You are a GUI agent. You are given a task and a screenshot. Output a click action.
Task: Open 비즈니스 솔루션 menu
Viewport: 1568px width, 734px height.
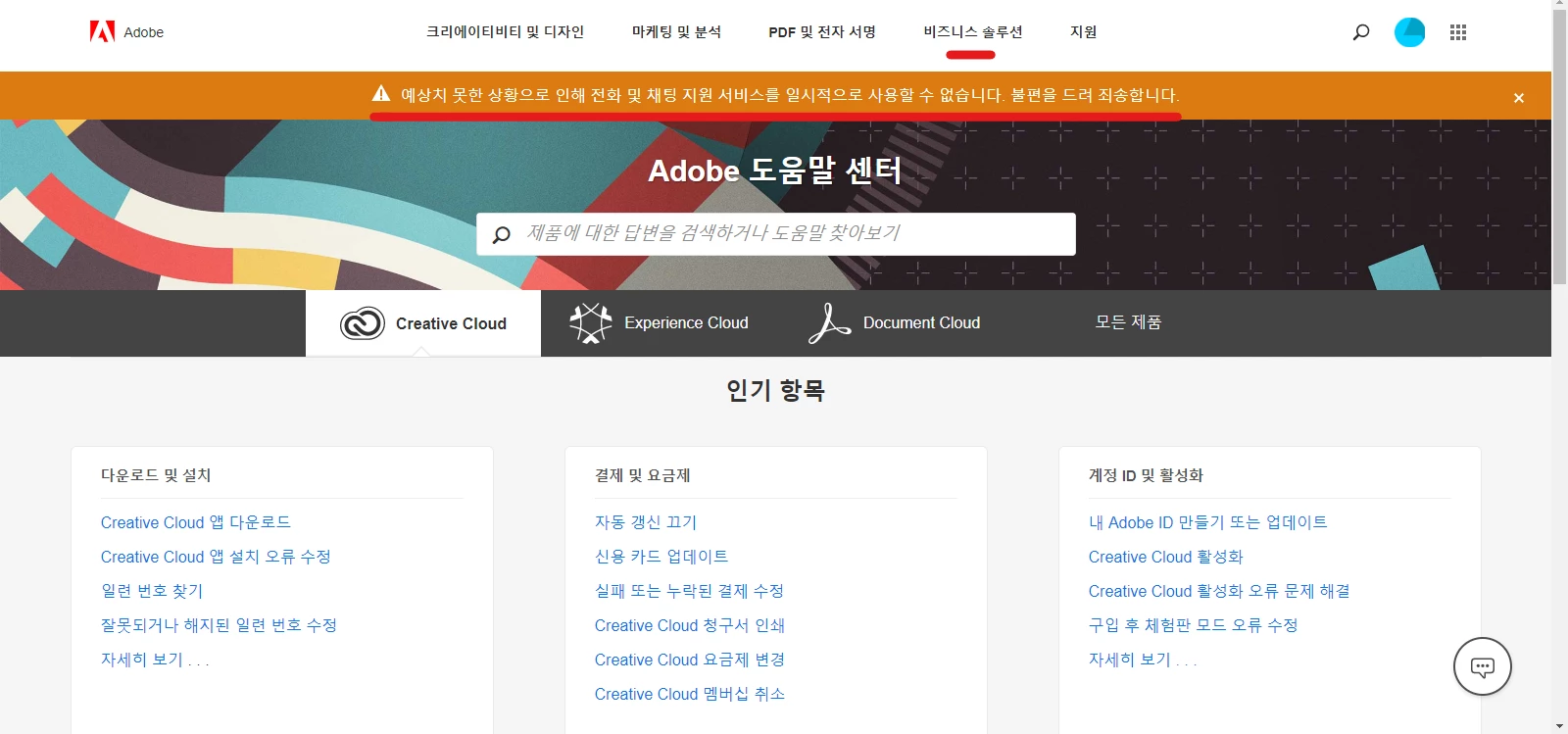972,32
